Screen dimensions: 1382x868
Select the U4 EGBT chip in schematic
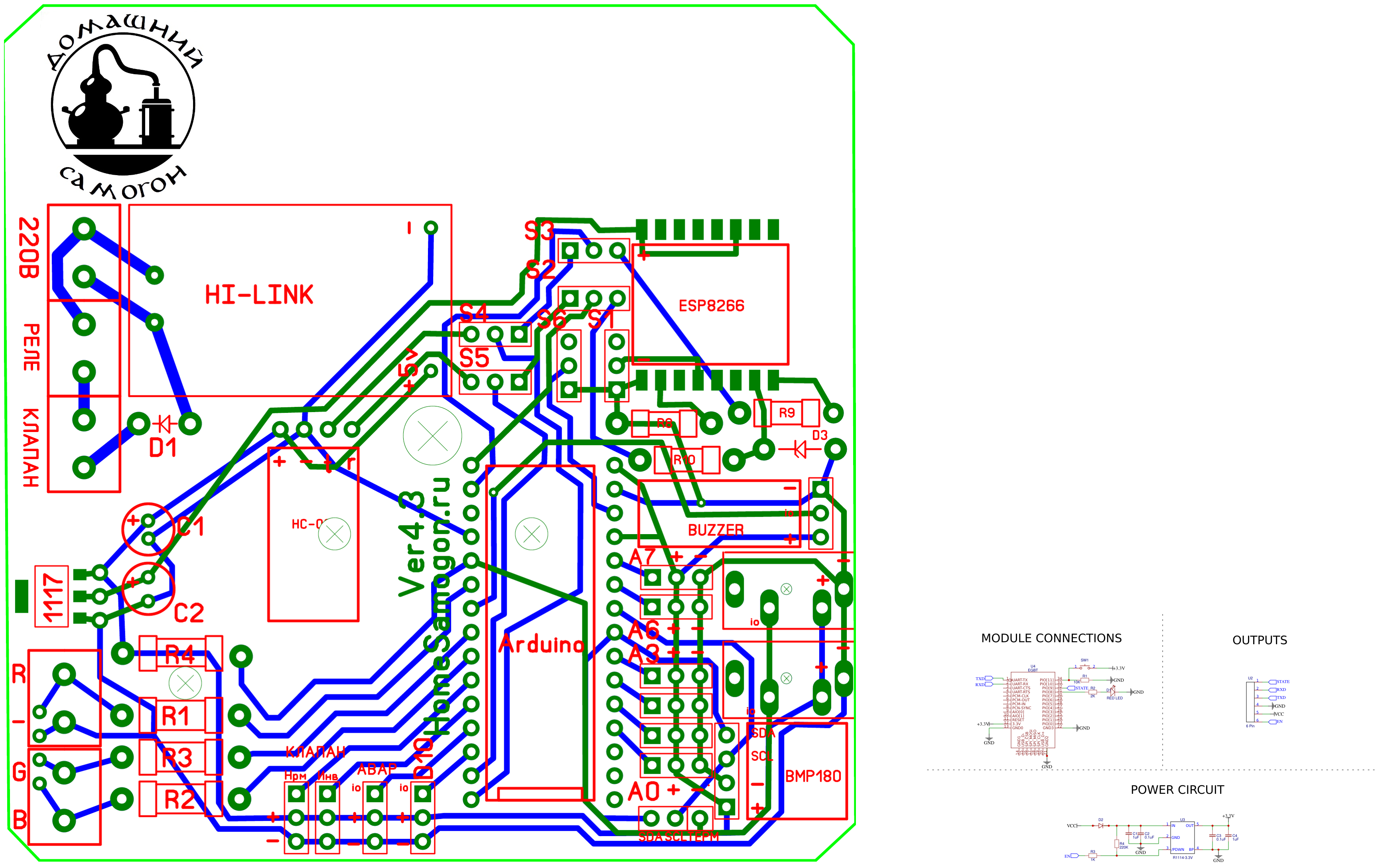[1033, 710]
